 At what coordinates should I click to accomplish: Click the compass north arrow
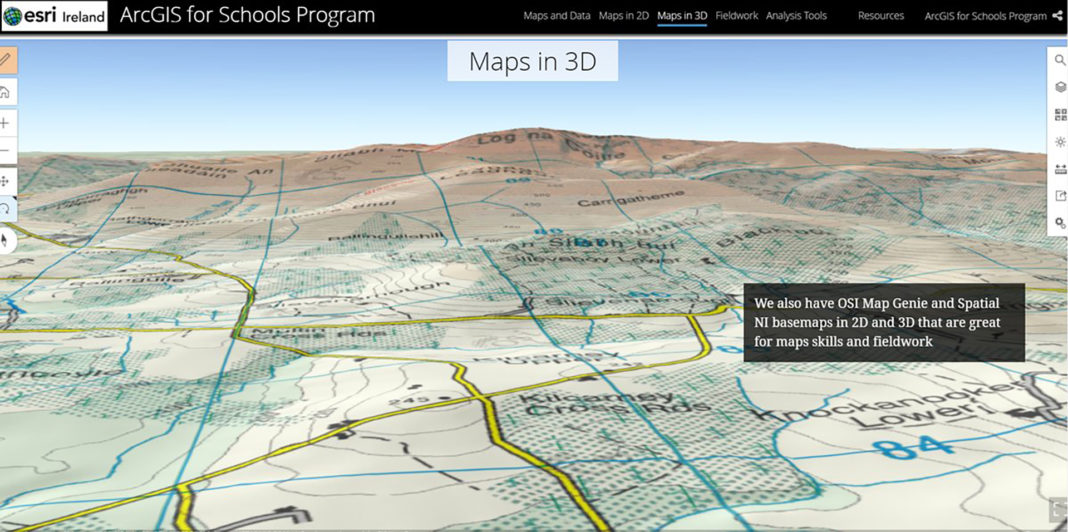[x=6, y=240]
